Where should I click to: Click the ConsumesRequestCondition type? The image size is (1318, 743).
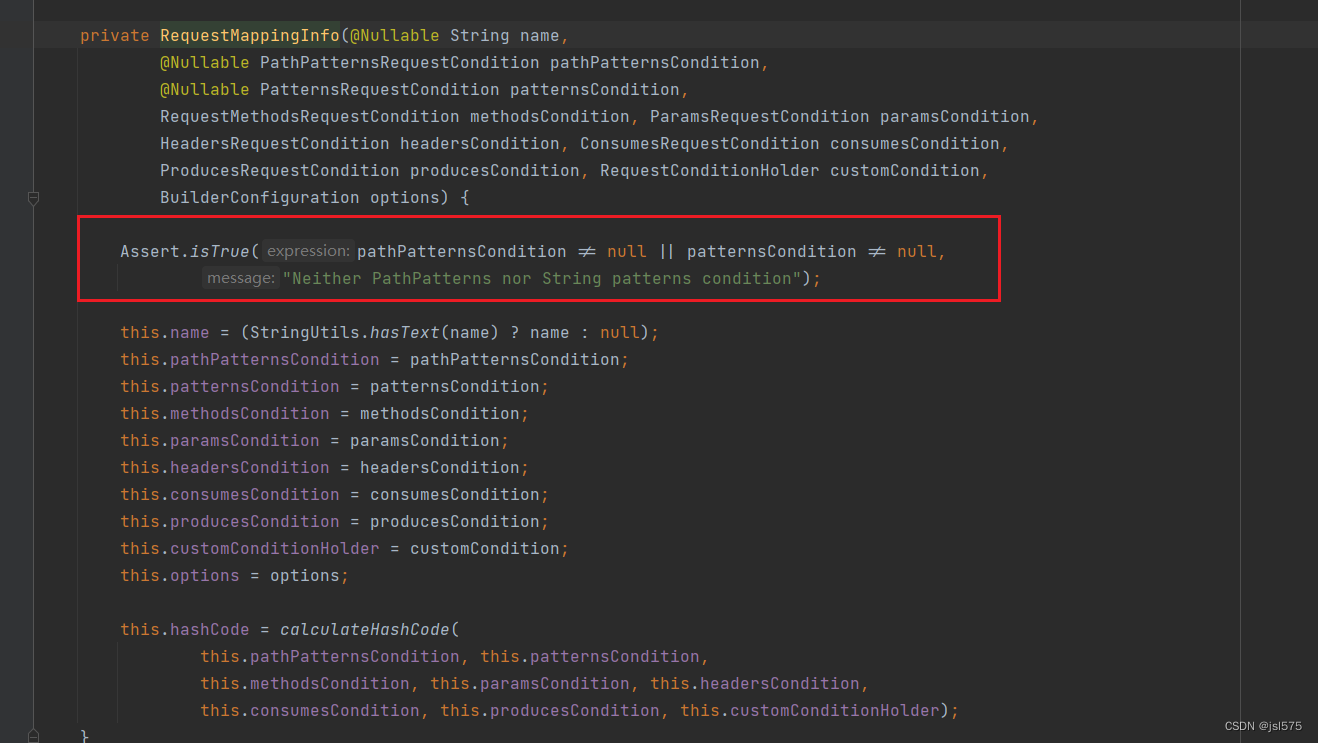pyautogui.click(x=700, y=144)
